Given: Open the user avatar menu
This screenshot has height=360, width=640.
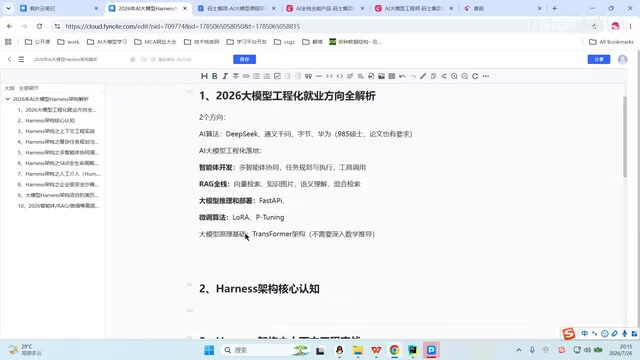Looking at the screenshot, I should (622, 60).
